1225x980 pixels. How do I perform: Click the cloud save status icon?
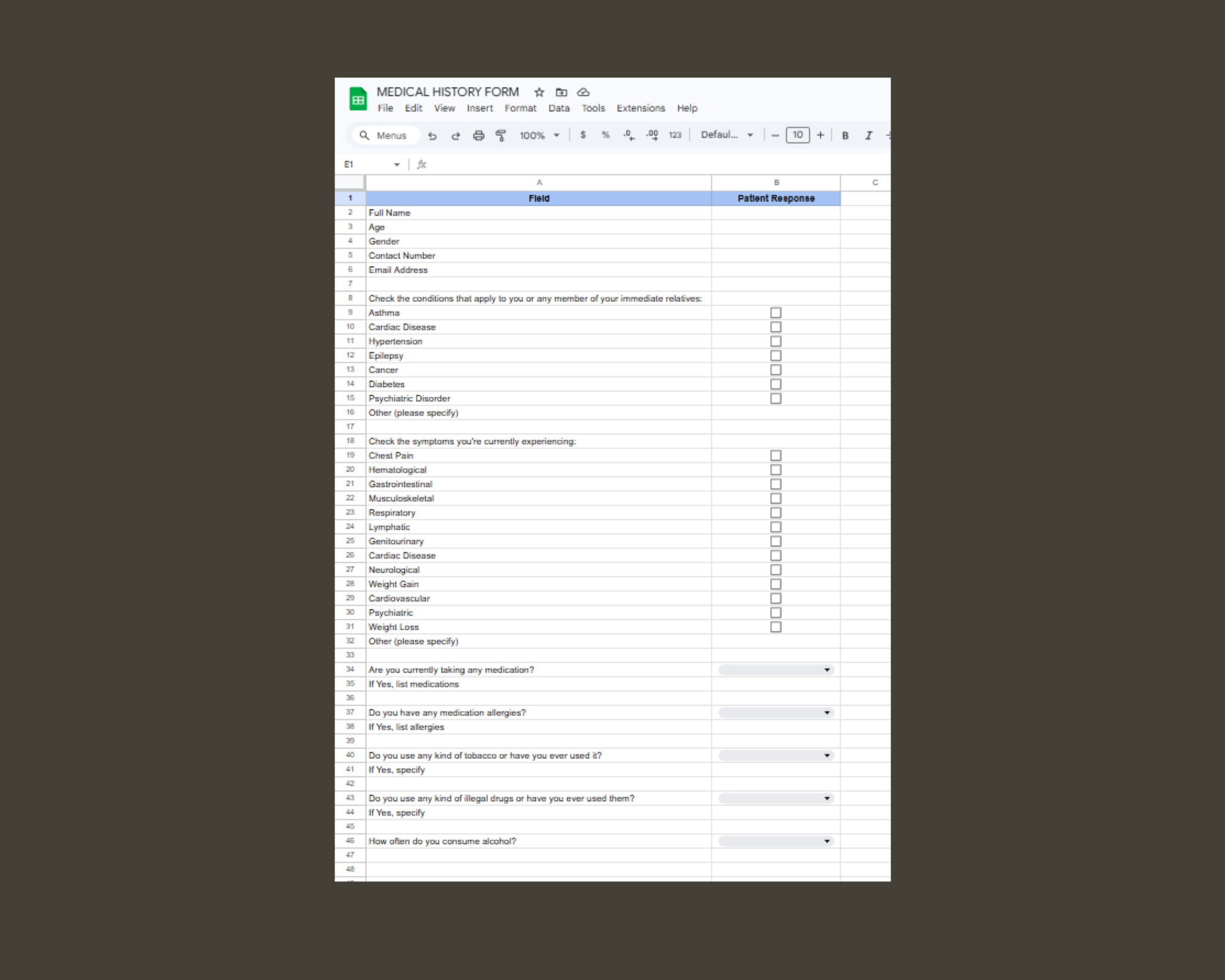pyautogui.click(x=583, y=92)
